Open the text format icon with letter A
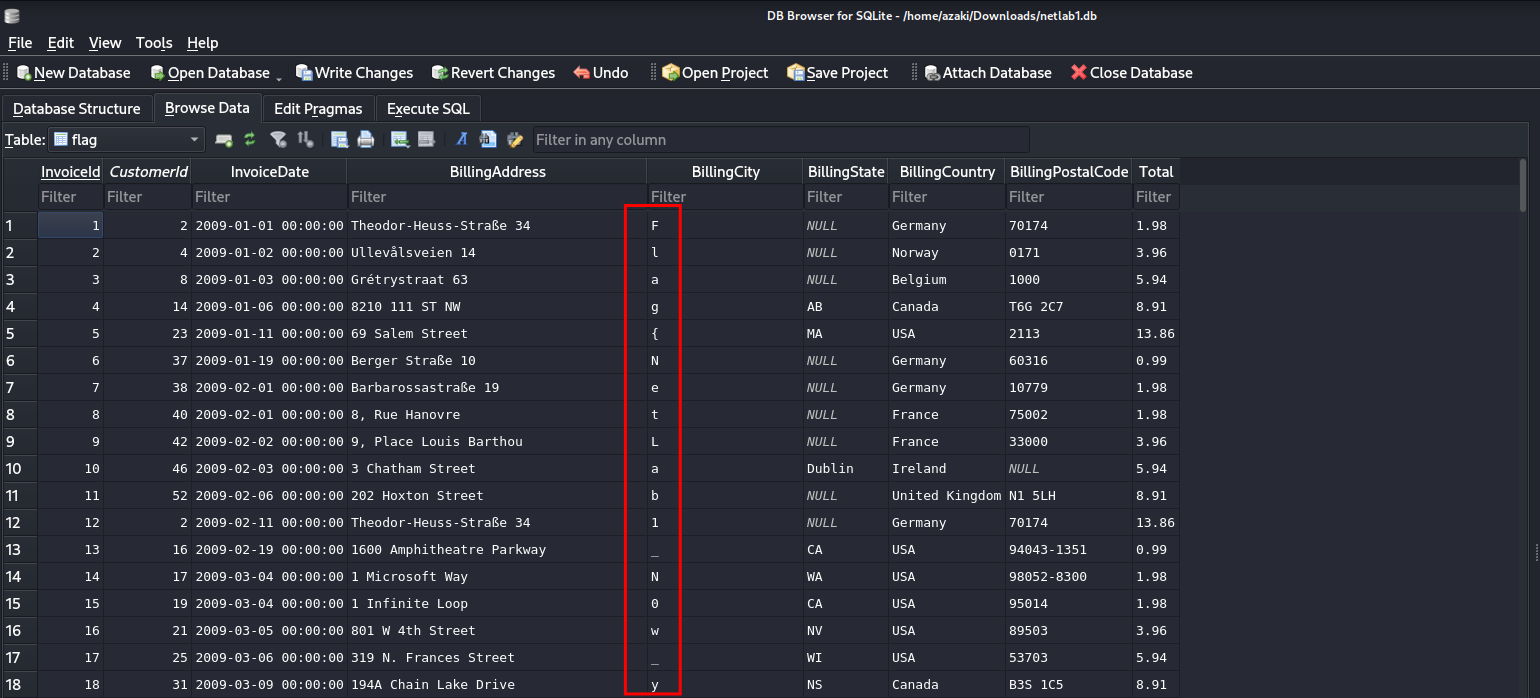The height and width of the screenshot is (698, 1540). point(462,140)
